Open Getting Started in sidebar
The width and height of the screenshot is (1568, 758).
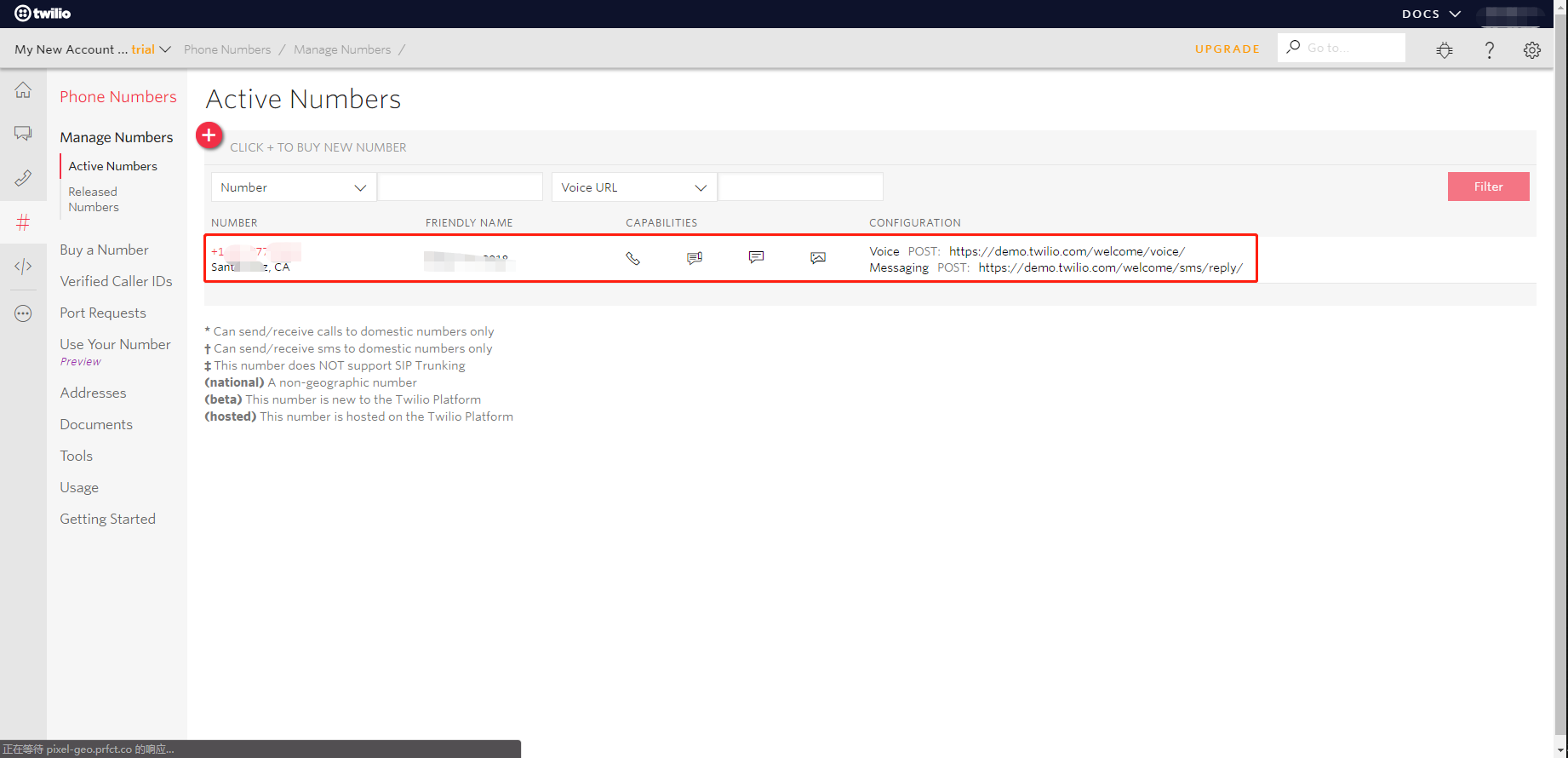point(107,519)
